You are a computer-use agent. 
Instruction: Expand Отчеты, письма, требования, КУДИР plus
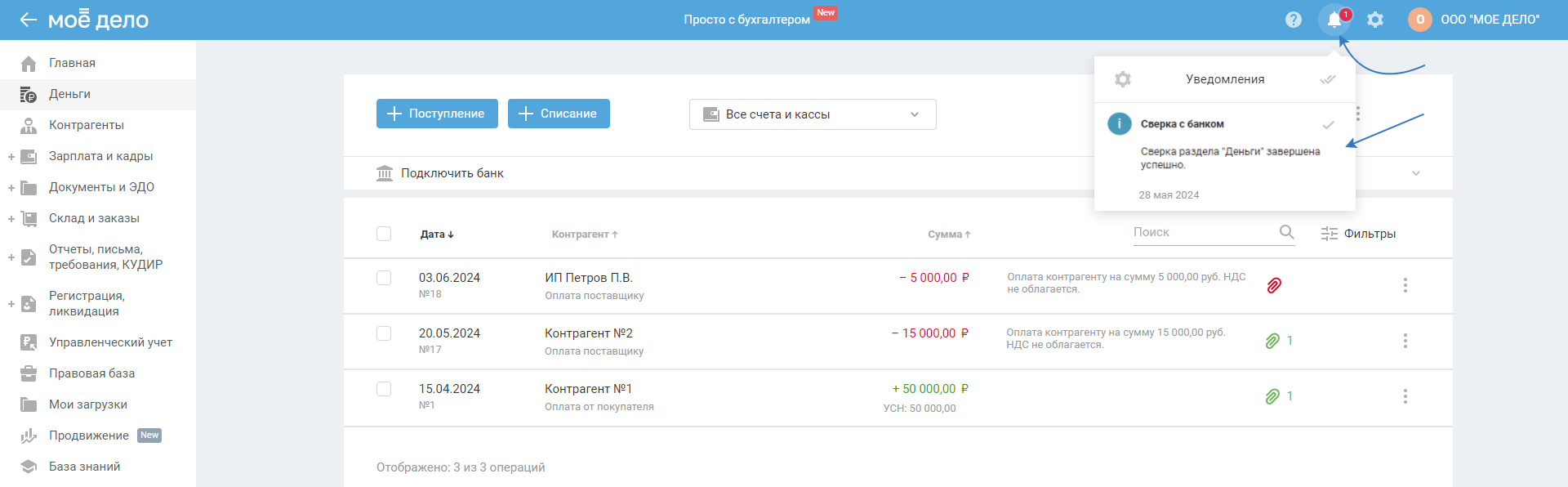pos(11,257)
